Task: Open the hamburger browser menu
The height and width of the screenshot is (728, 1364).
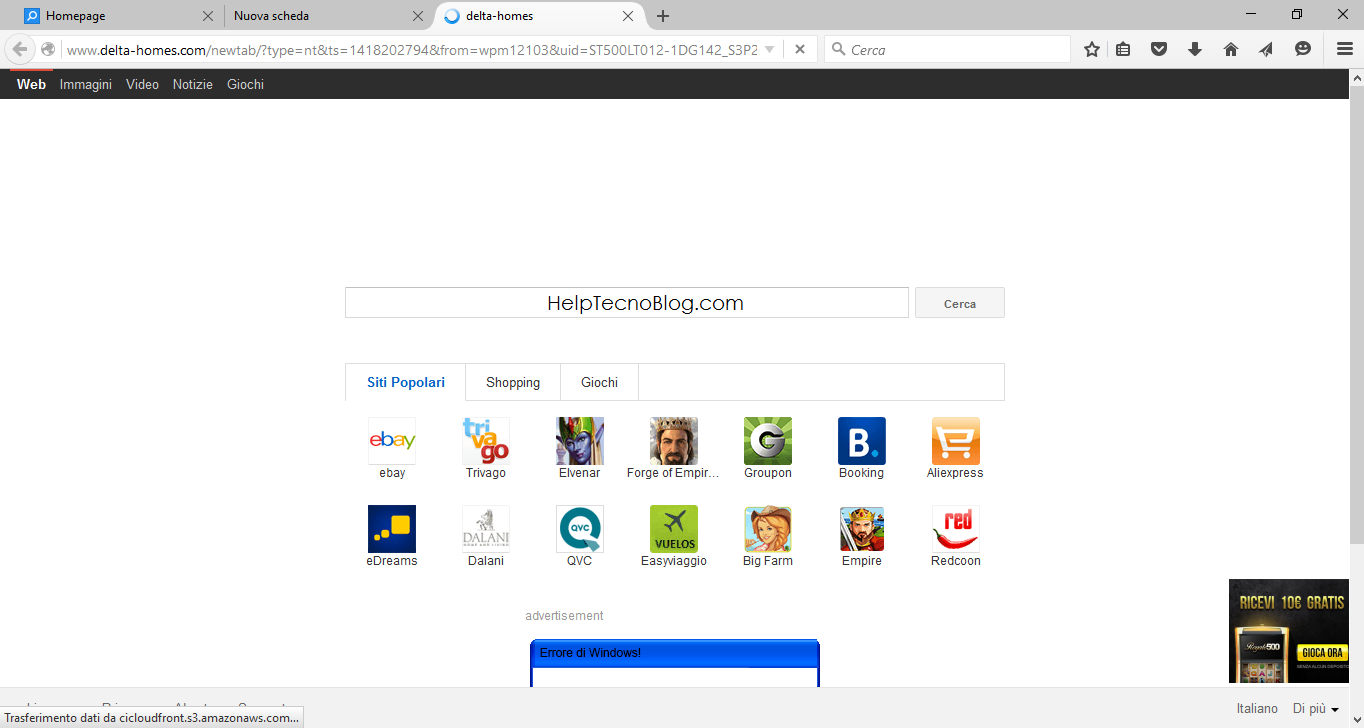Action: click(x=1345, y=49)
